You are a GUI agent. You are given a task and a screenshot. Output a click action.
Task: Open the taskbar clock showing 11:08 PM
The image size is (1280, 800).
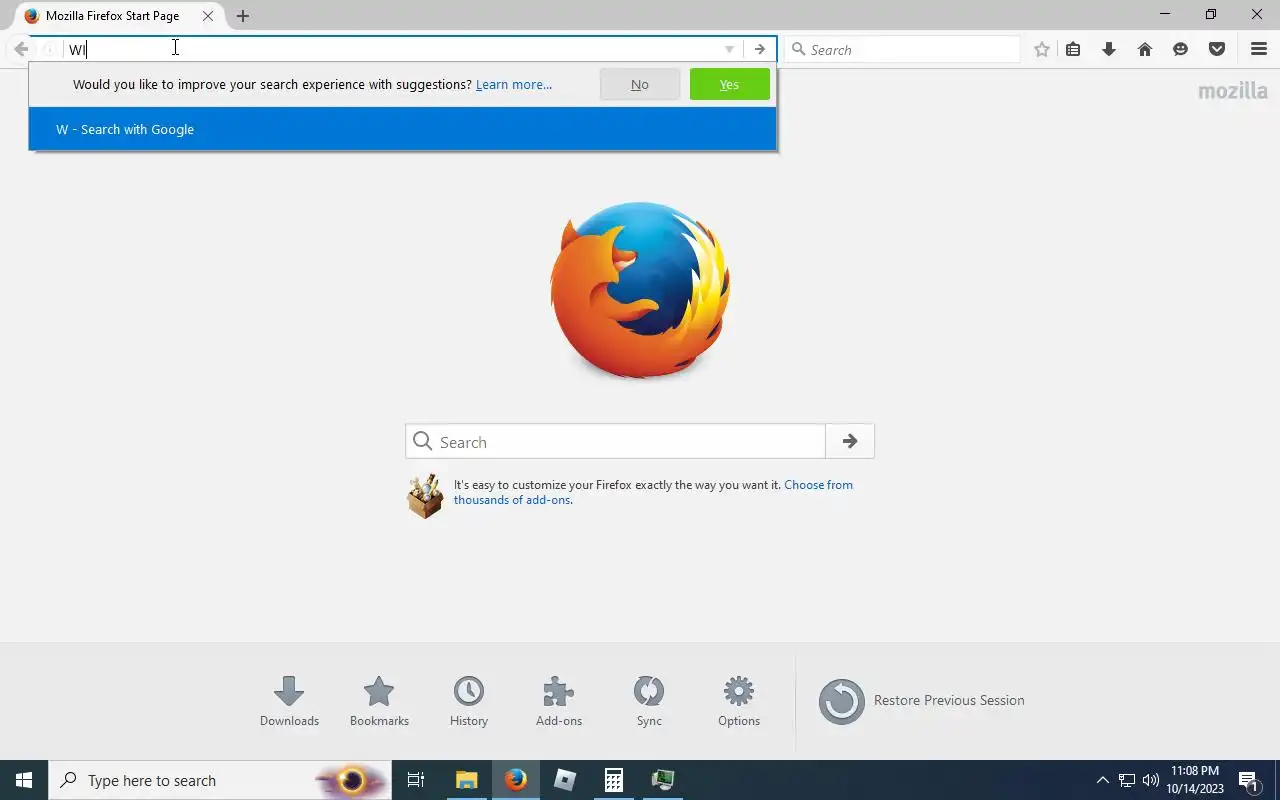point(1195,780)
